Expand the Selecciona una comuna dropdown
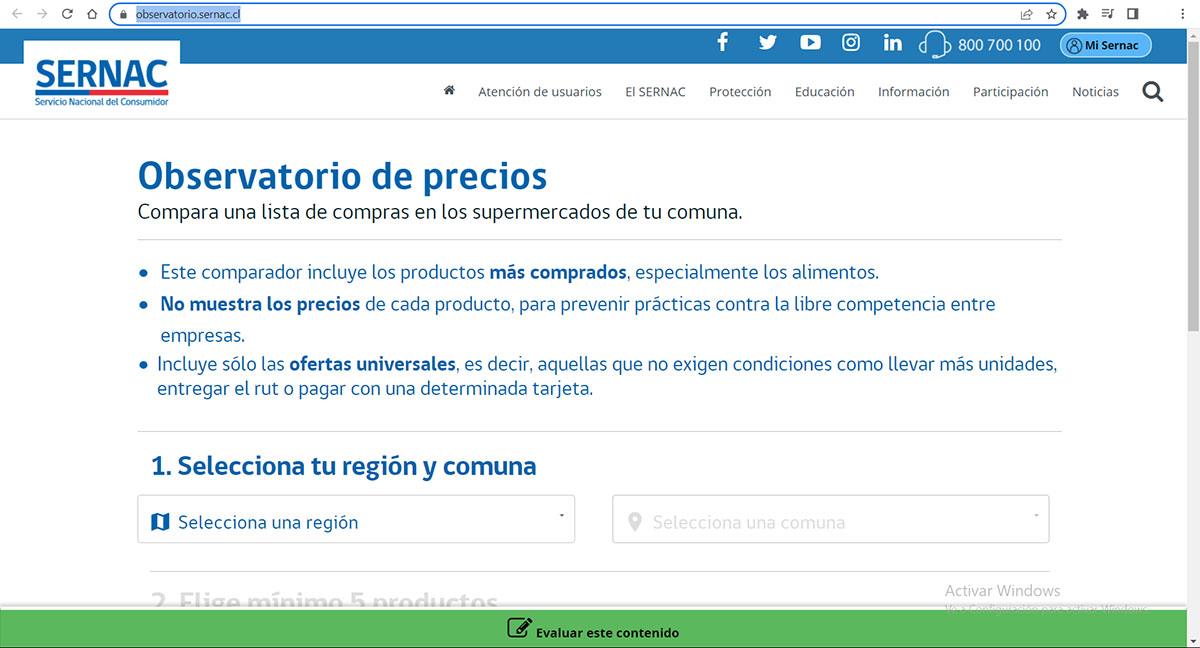 tap(831, 519)
